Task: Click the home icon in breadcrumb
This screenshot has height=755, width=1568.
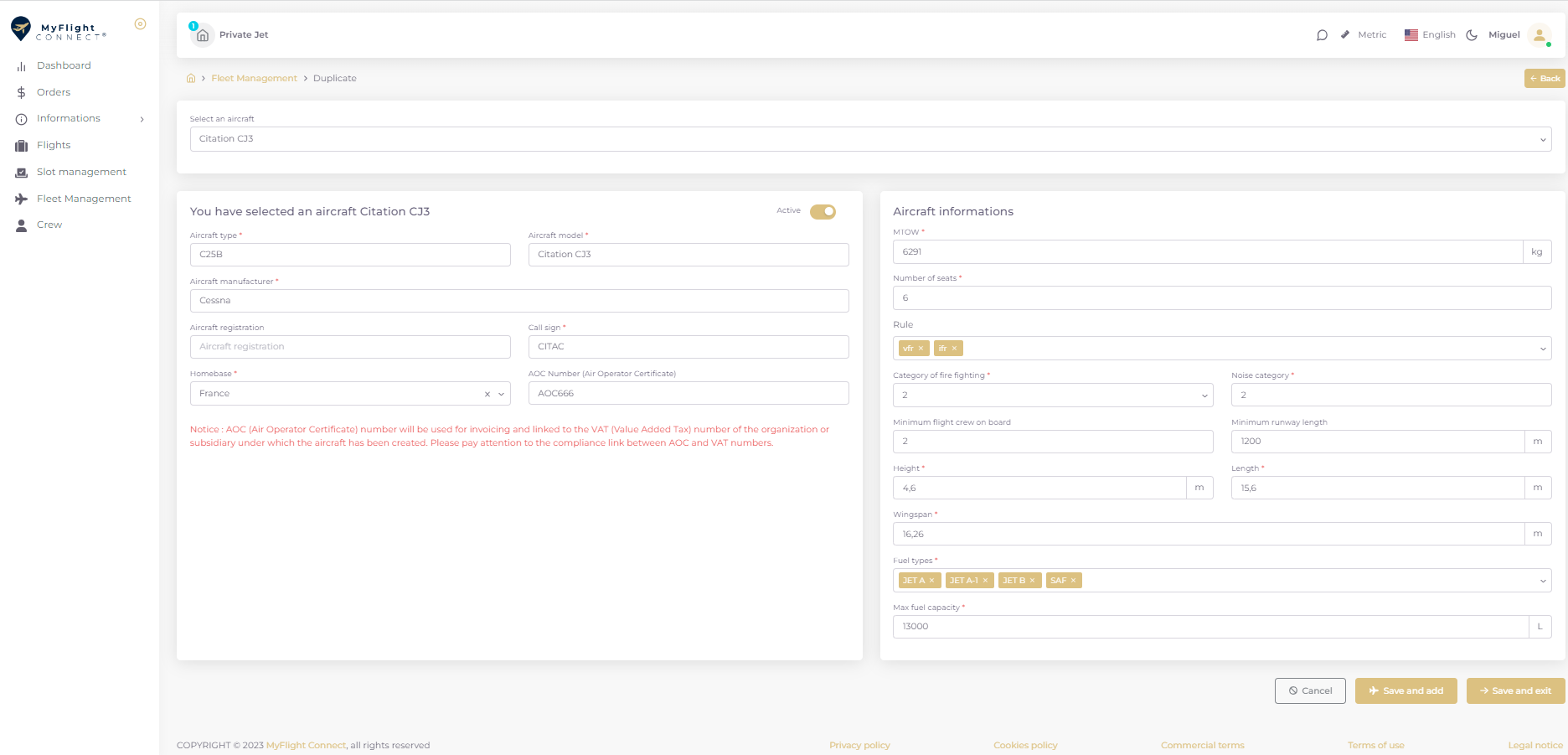Action: (x=191, y=79)
